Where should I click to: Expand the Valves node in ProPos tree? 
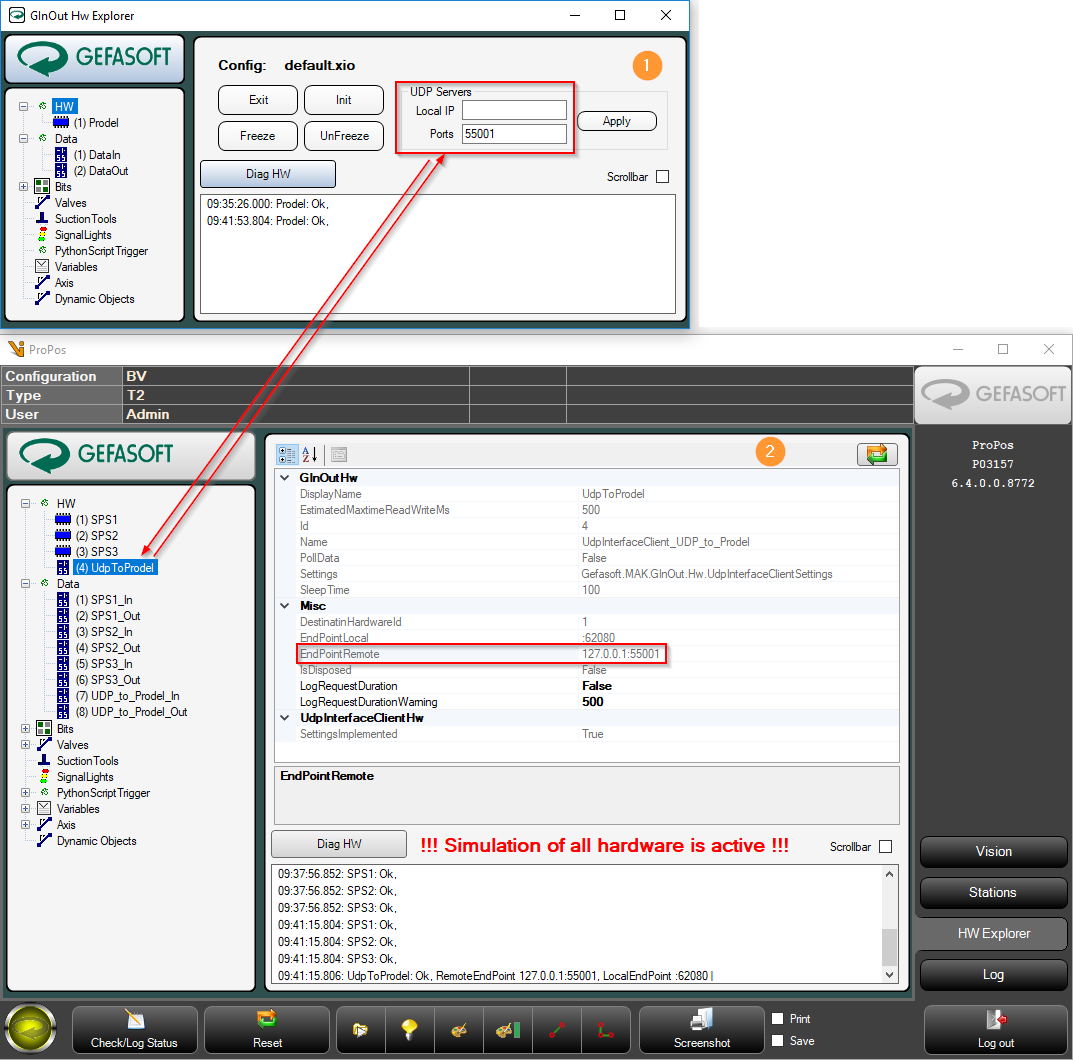25,745
